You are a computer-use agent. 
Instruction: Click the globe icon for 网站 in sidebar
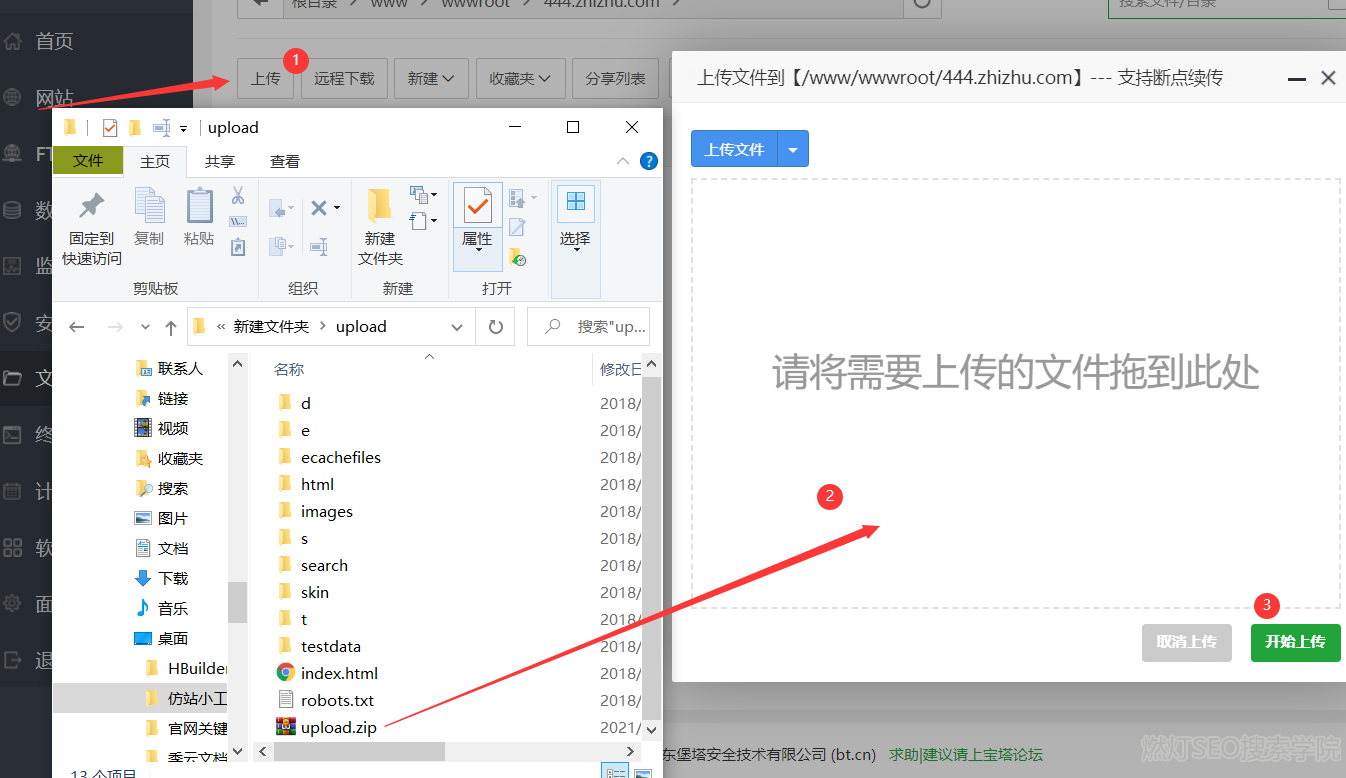13,98
